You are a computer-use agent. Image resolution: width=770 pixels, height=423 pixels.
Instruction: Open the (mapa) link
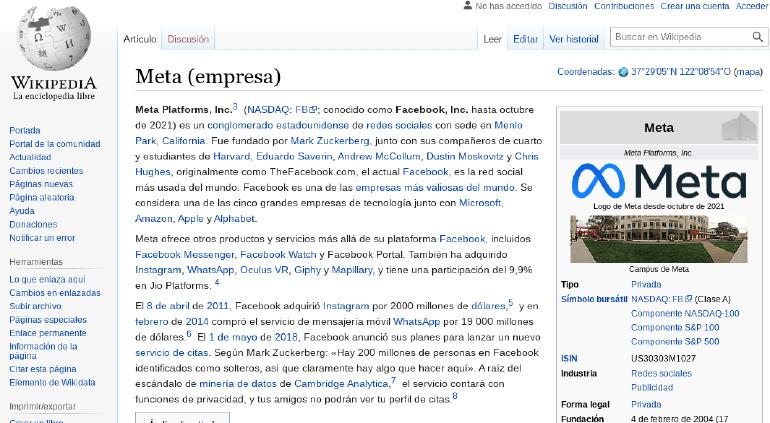[x=748, y=72]
